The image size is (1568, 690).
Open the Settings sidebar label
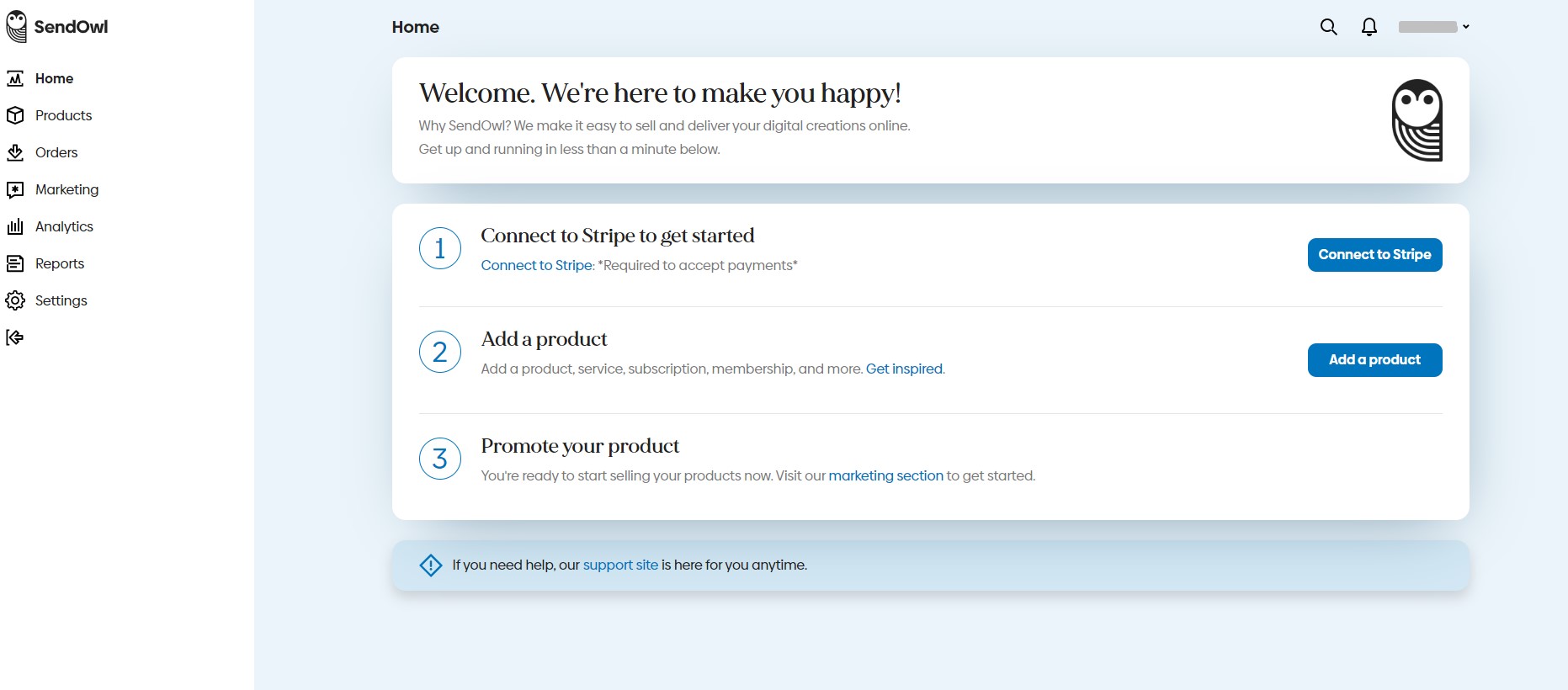coord(61,300)
